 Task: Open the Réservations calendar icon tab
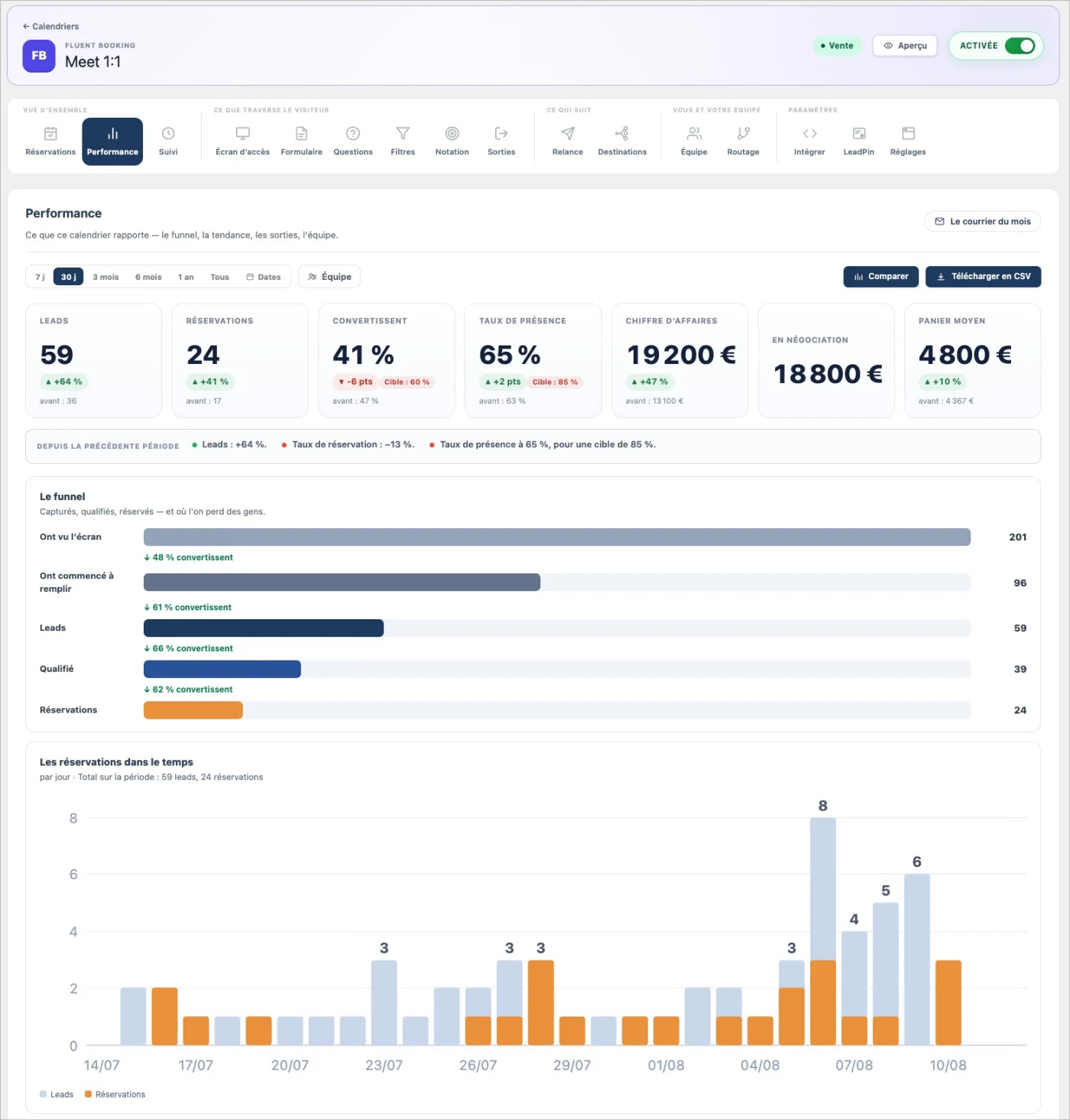point(50,134)
